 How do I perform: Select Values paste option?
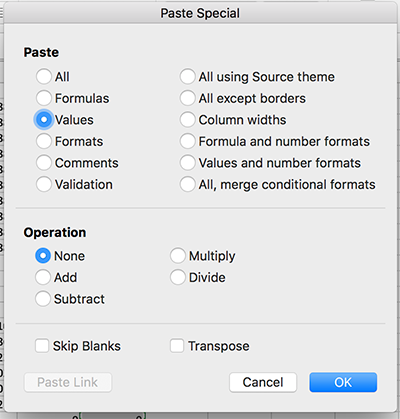(44, 120)
